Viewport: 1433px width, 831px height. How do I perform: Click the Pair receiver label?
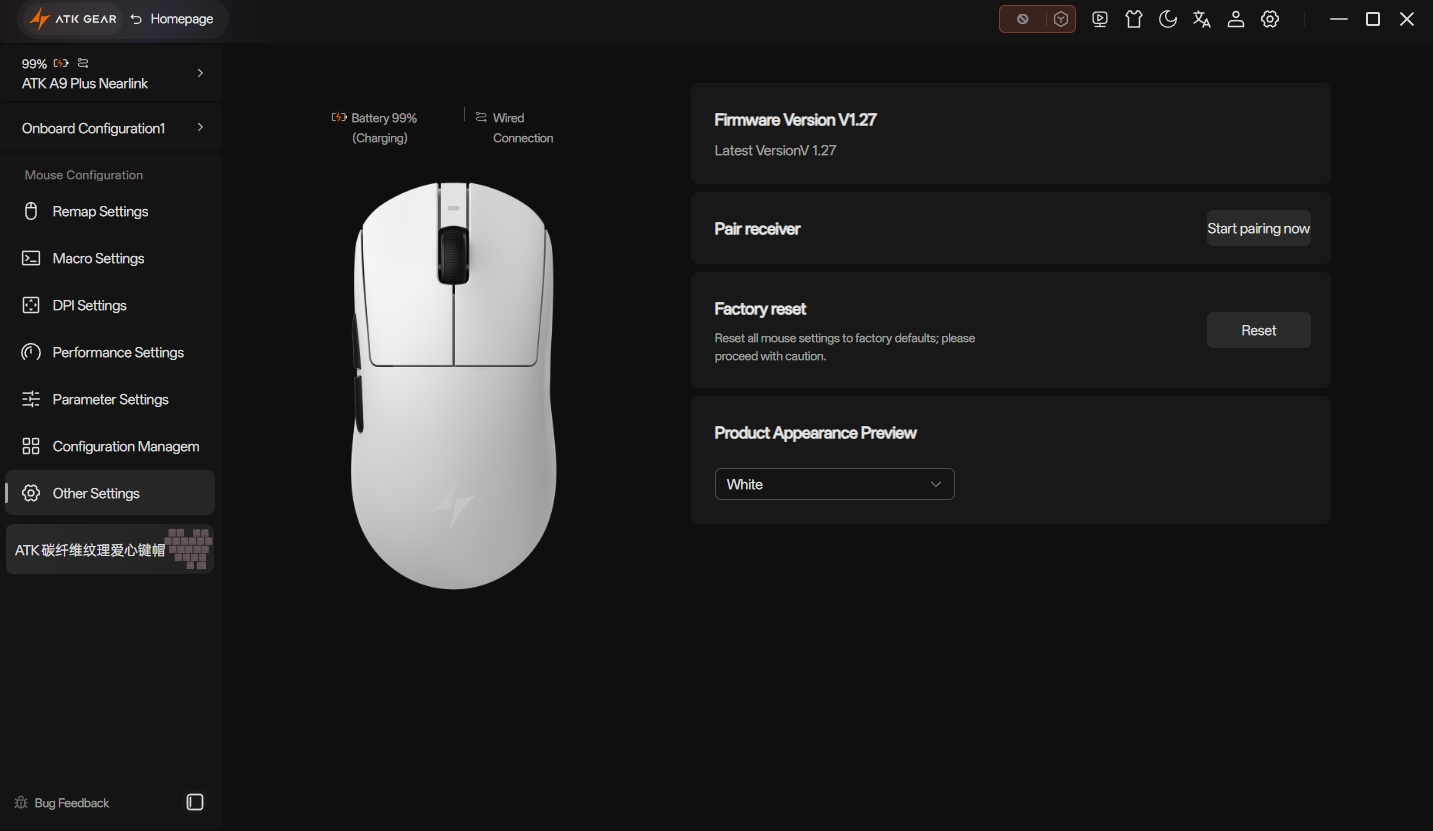click(x=757, y=229)
